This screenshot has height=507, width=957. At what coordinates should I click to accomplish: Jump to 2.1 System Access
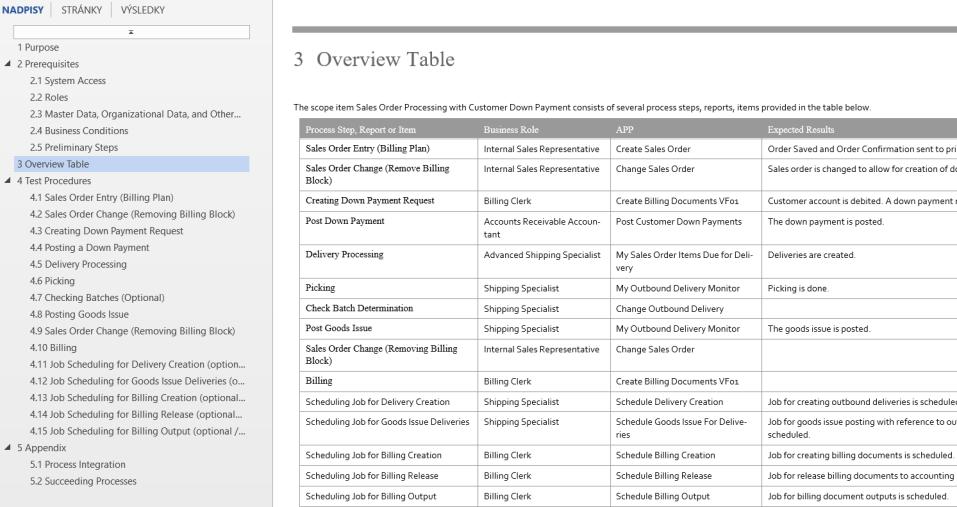click(68, 81)
